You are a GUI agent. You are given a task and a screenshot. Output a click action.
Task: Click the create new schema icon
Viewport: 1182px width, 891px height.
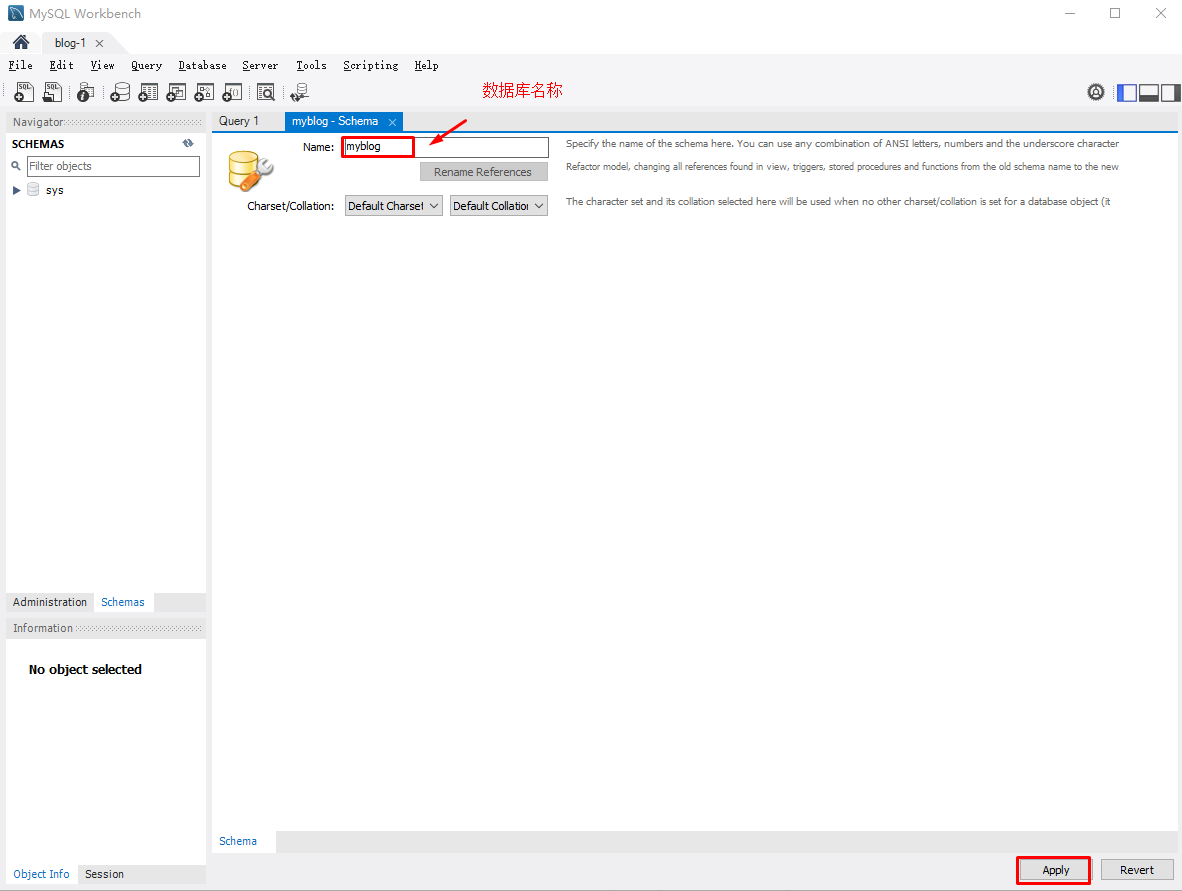coord(120,92)
